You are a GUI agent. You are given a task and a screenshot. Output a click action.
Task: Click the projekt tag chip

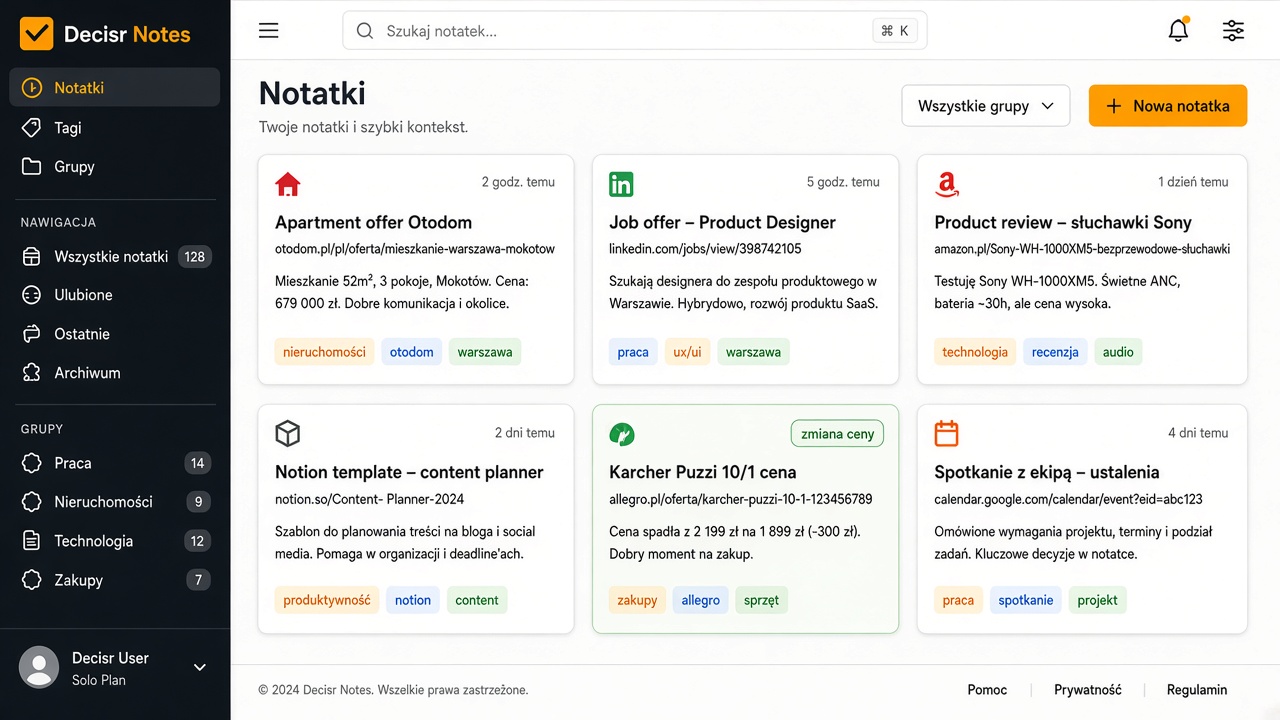1098,600
